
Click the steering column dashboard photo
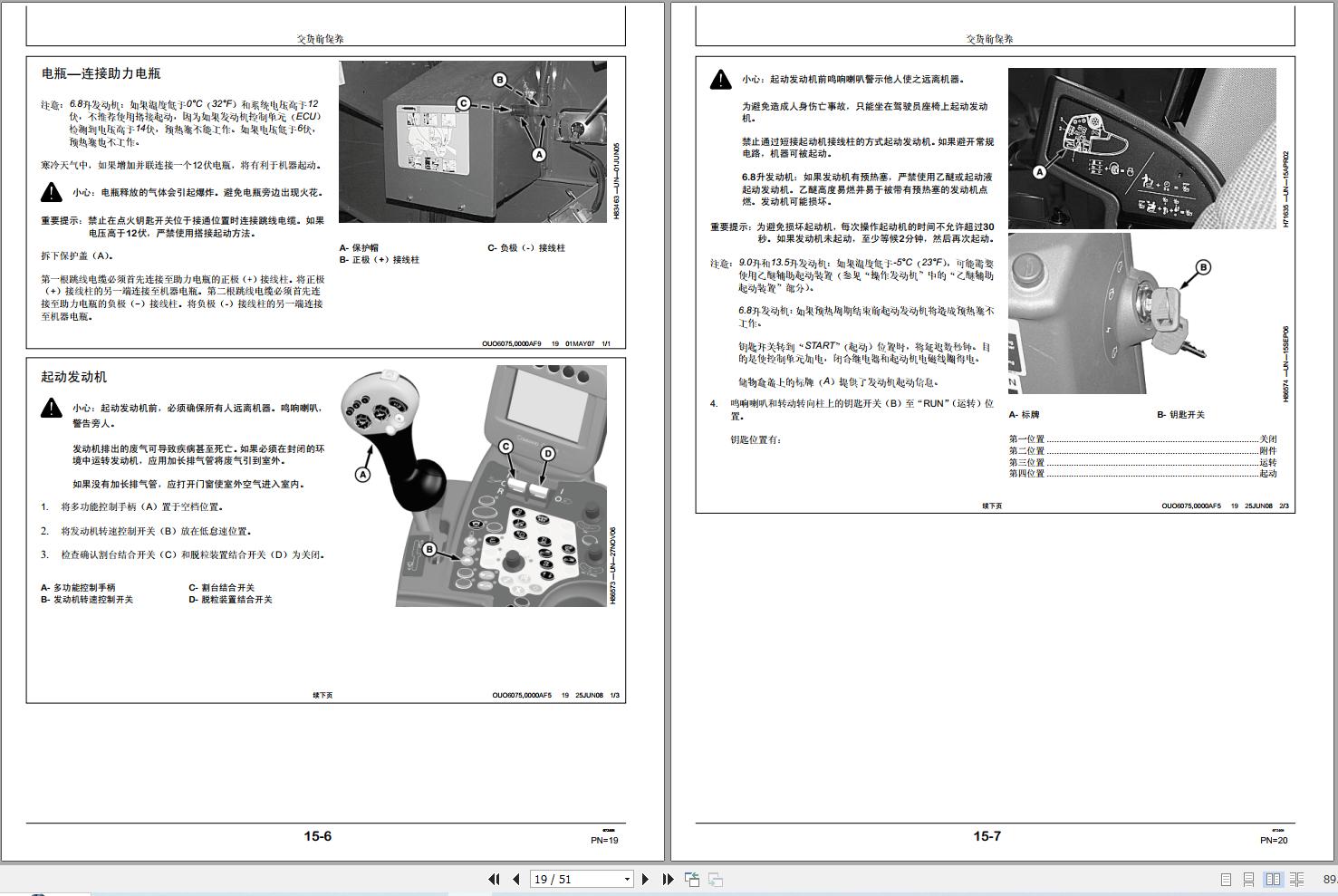point(1141,149)
